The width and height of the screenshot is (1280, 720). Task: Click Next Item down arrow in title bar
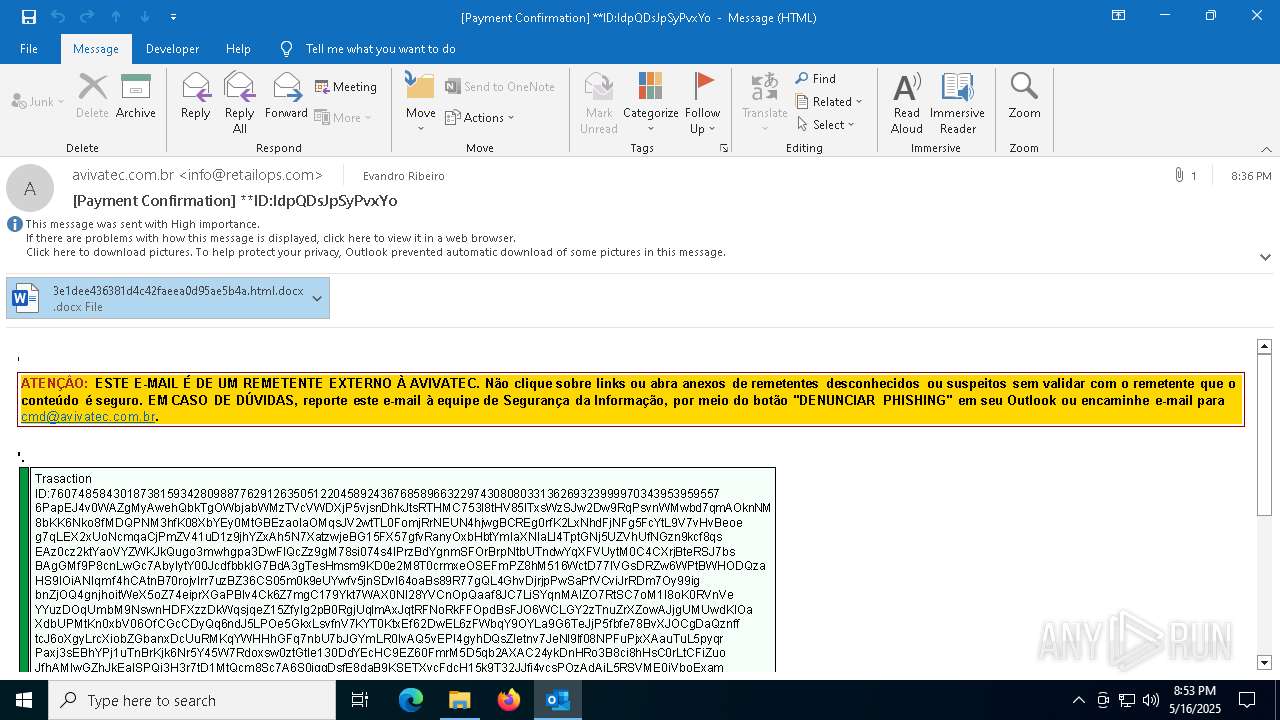click(x=145, y=17)
